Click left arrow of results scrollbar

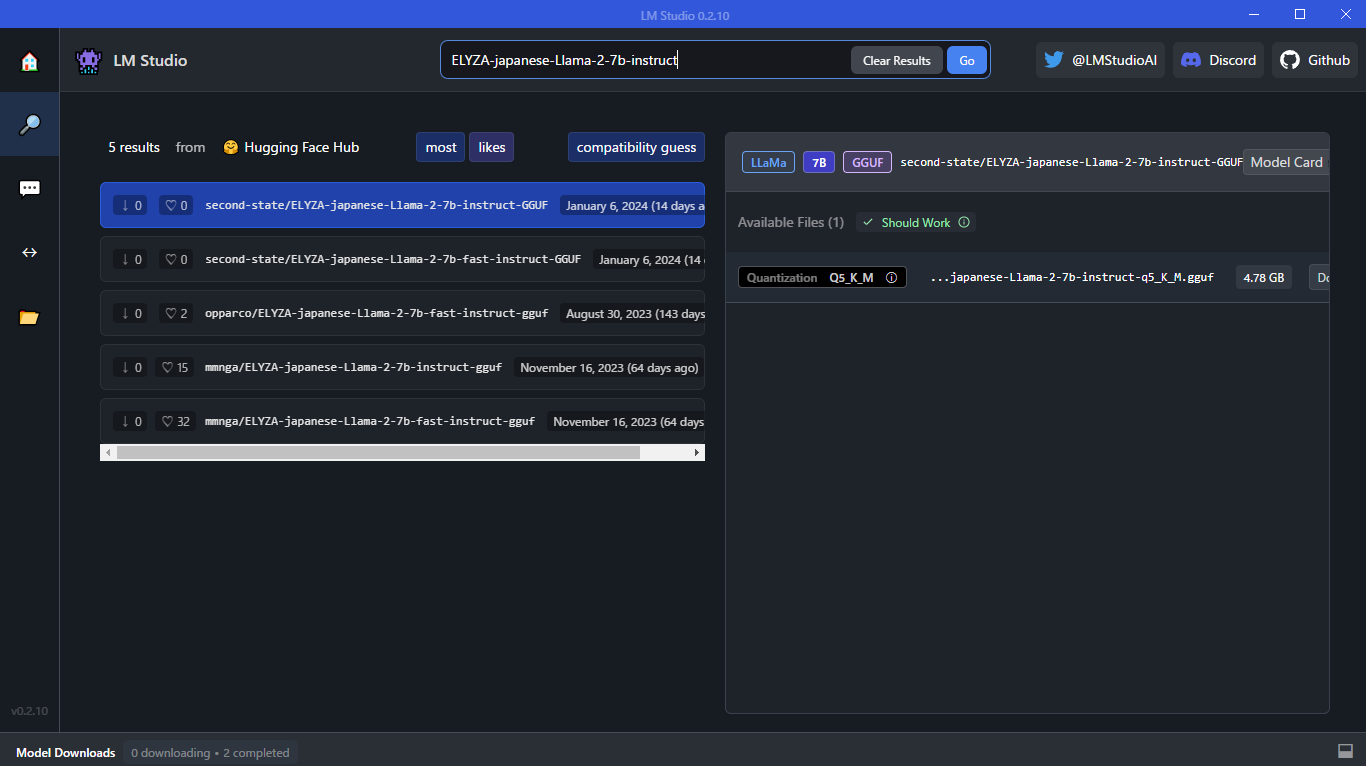[x=108, y=452]
